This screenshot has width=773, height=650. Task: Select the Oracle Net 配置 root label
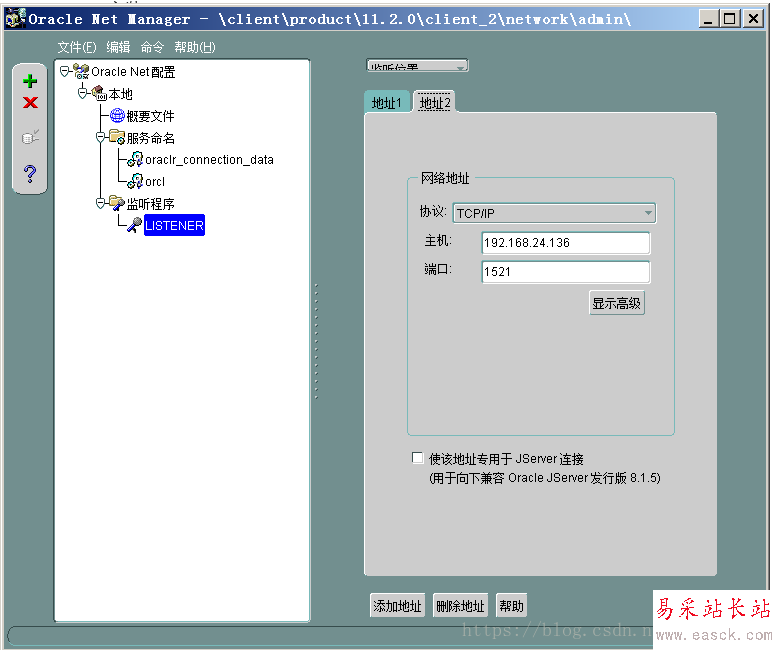133,72
